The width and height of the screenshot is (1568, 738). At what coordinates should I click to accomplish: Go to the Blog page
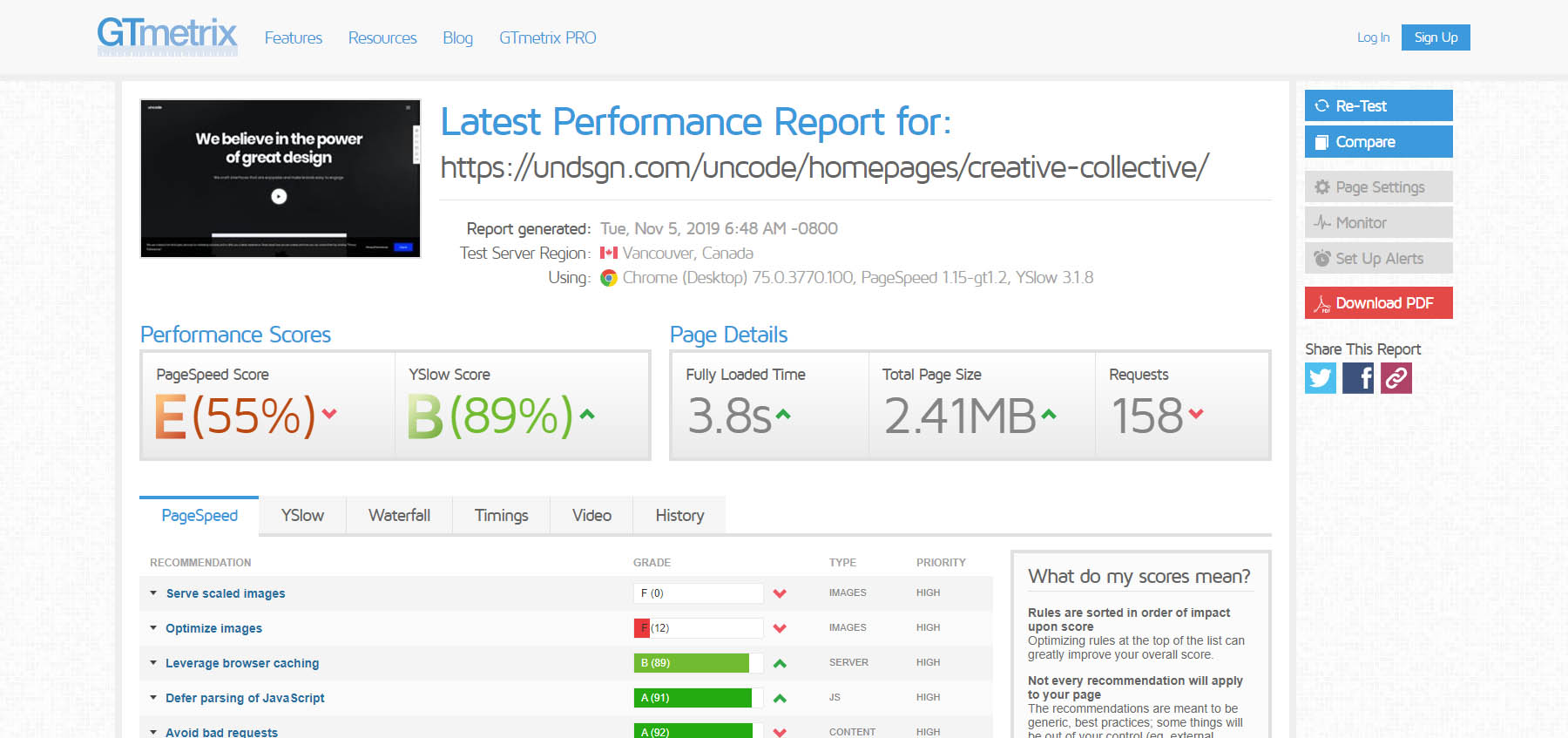pyautogui.click(x=457, y=37)
